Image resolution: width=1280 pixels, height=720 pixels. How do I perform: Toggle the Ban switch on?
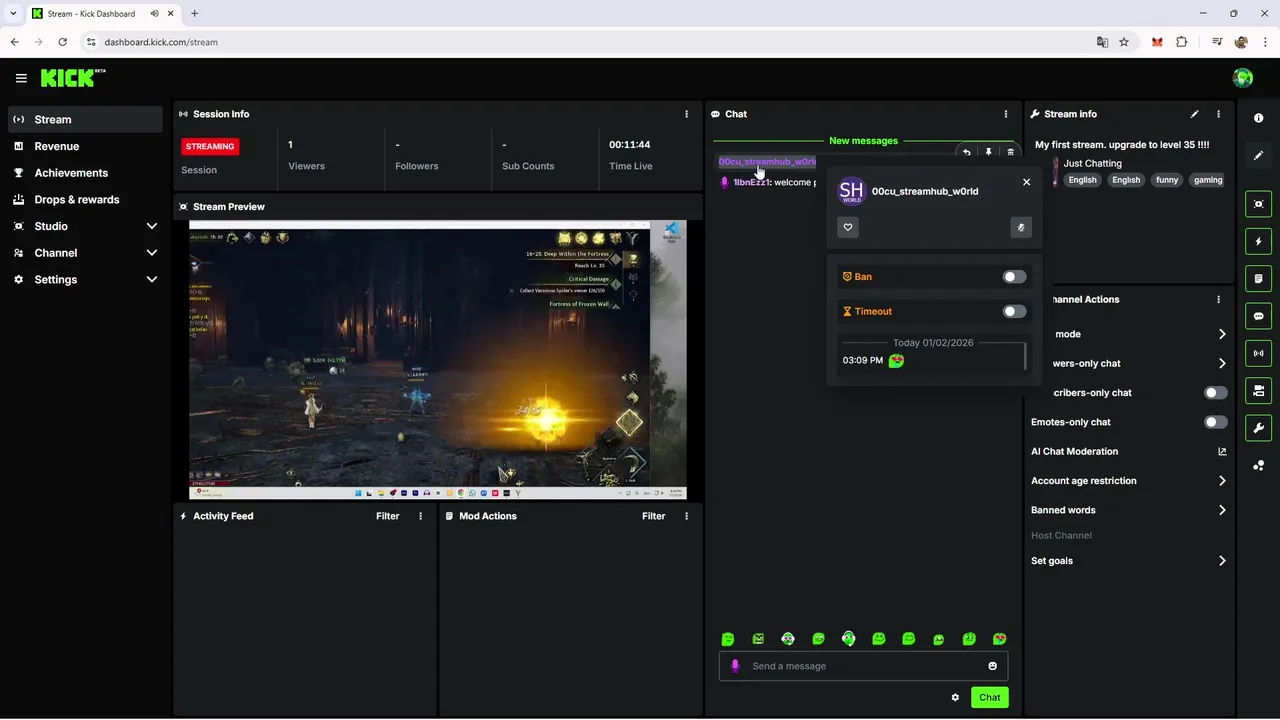point(1014,277)
